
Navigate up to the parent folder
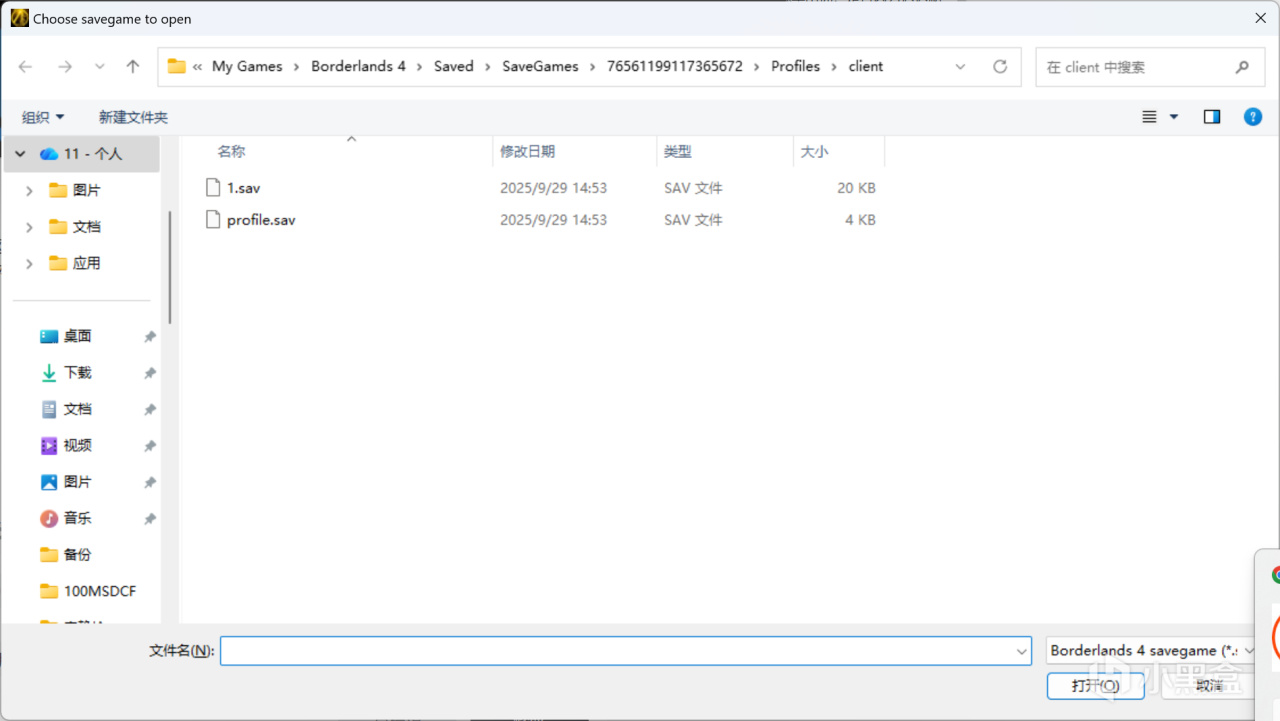pos(133,67)
